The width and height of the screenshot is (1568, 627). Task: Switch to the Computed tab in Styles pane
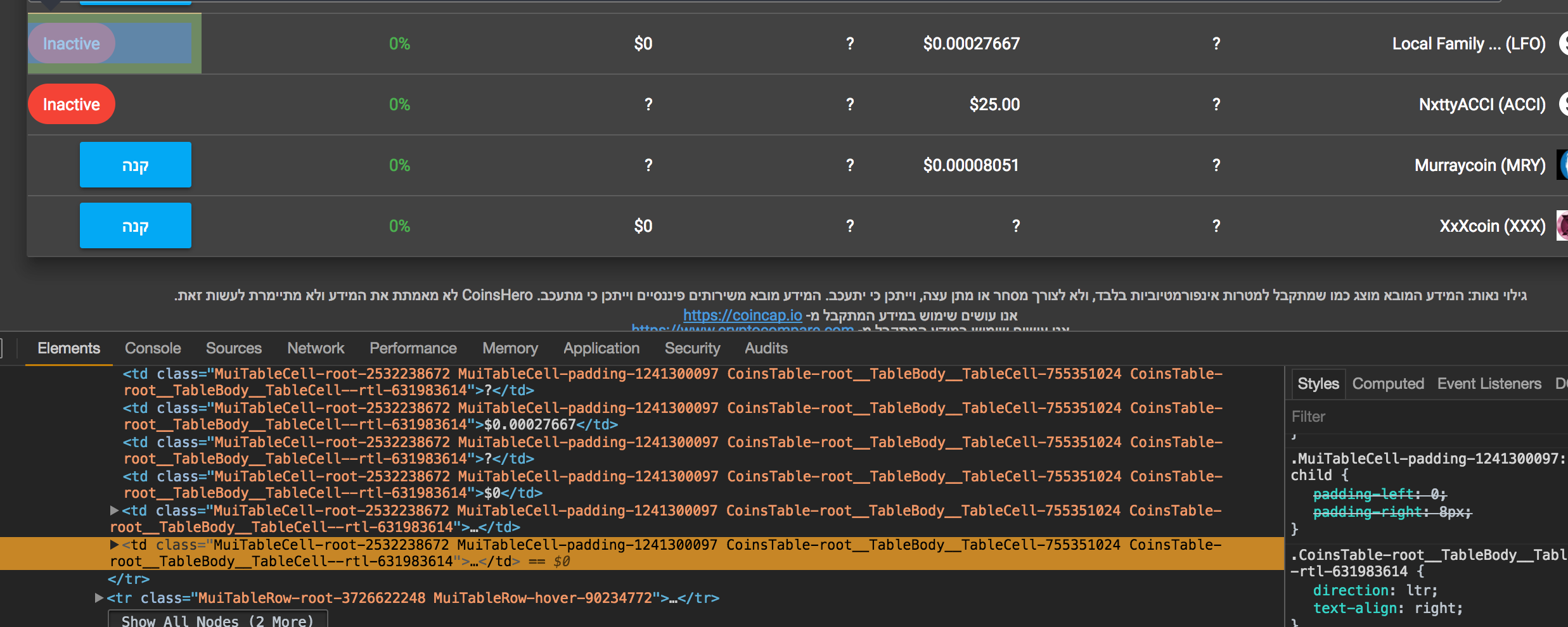coord(1387,383)
